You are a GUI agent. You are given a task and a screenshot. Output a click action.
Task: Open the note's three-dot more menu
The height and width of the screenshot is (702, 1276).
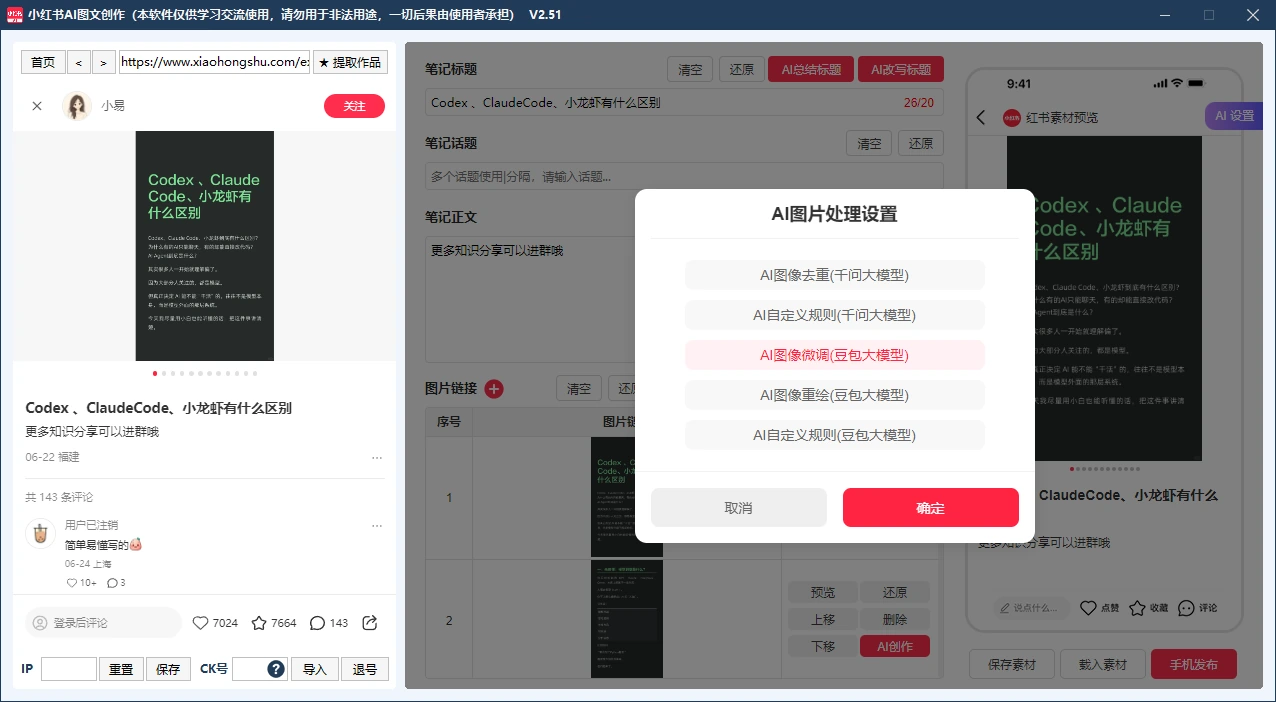[377, 458]
